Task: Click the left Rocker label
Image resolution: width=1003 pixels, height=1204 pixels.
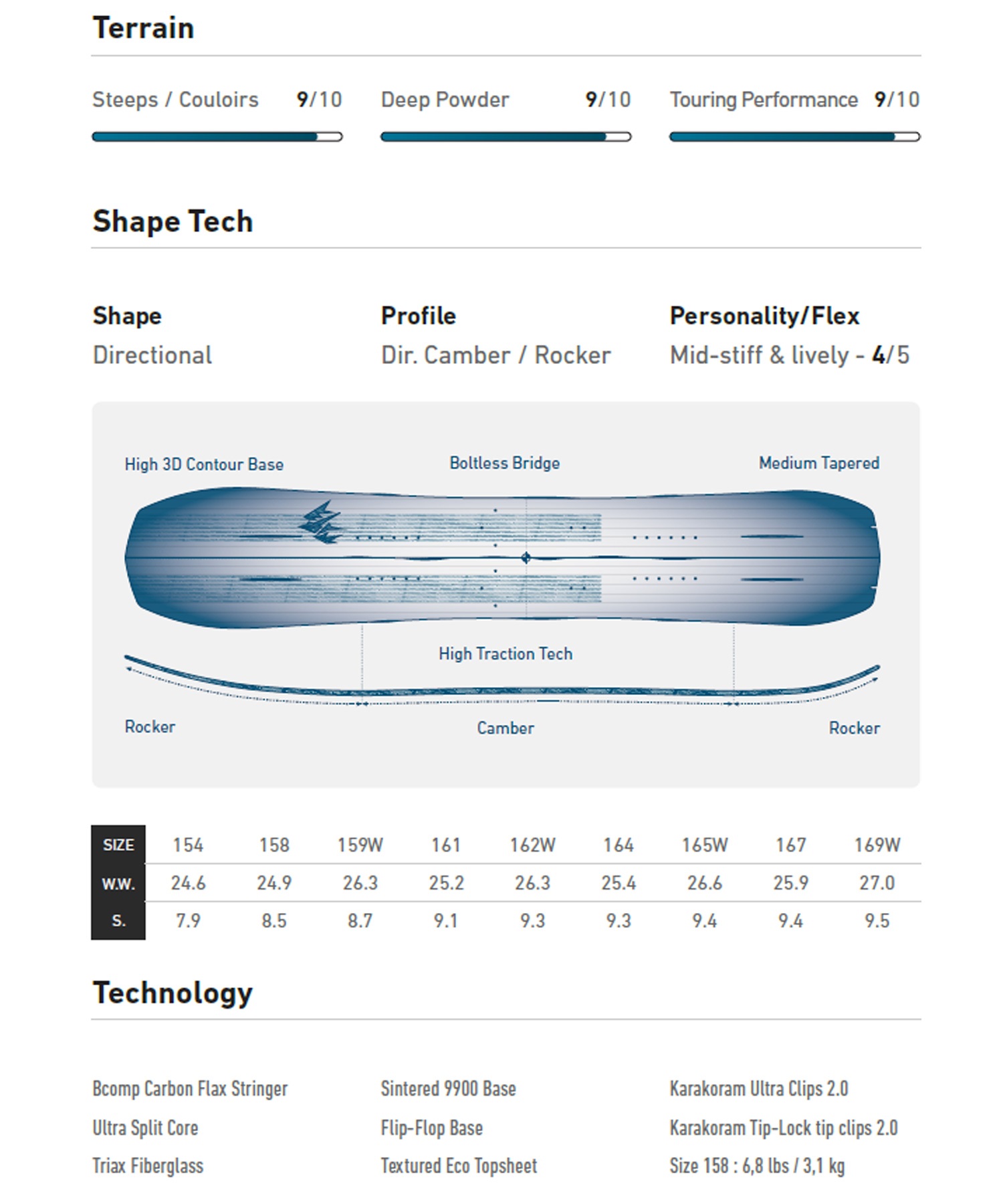Action: click(150, 726)
